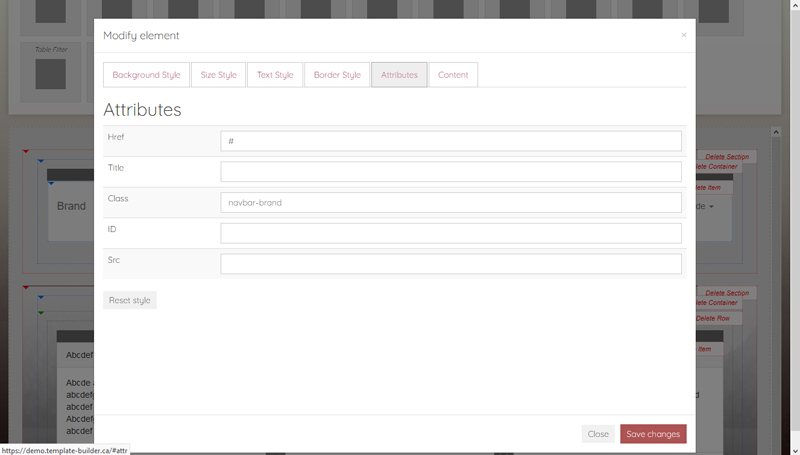
Task: Switch to the Content tab
Action: coord(453,75)
